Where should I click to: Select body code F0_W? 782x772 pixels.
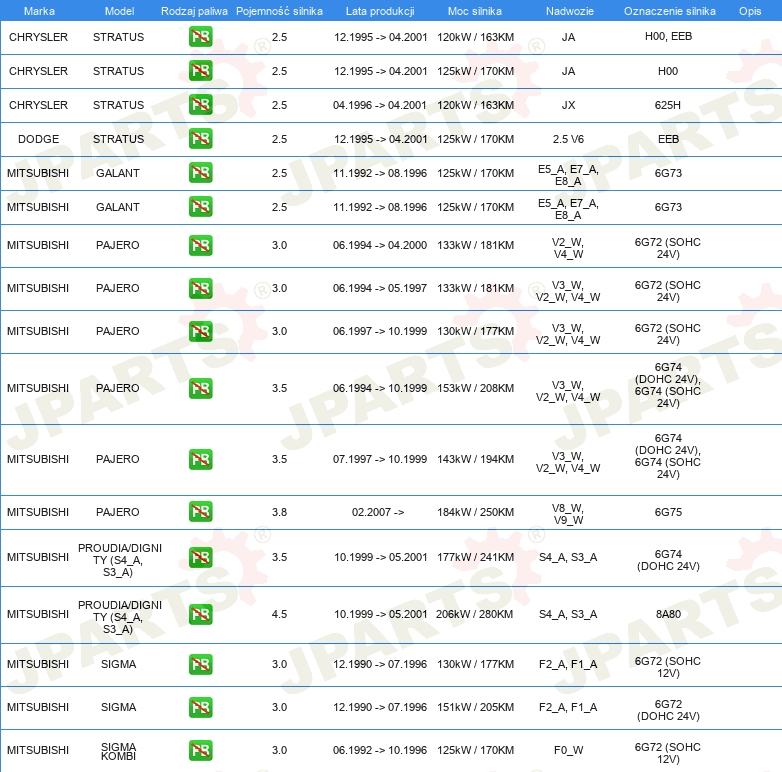click(x=568, y=750)
